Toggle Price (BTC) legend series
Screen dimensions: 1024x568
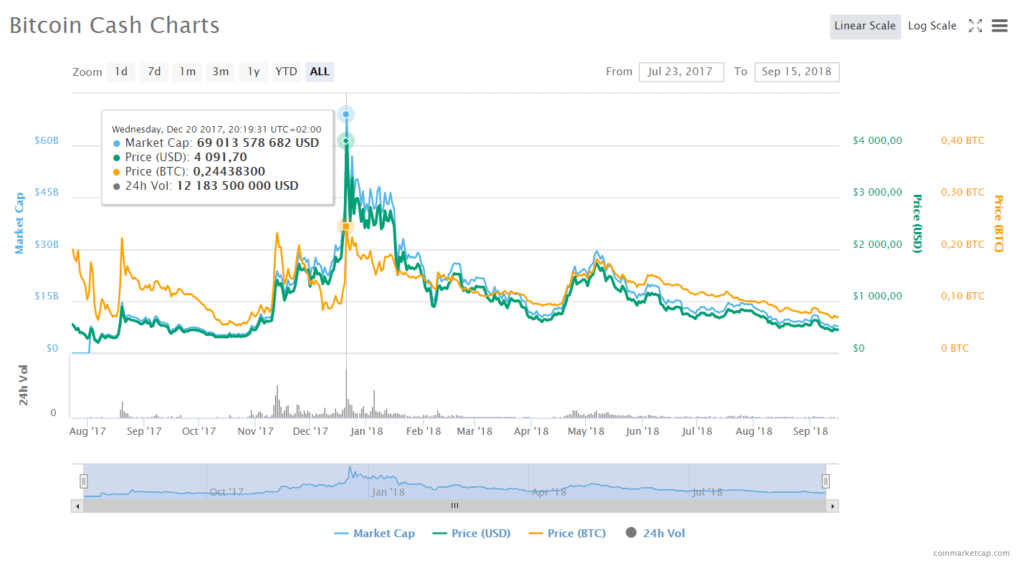point(567,534)
